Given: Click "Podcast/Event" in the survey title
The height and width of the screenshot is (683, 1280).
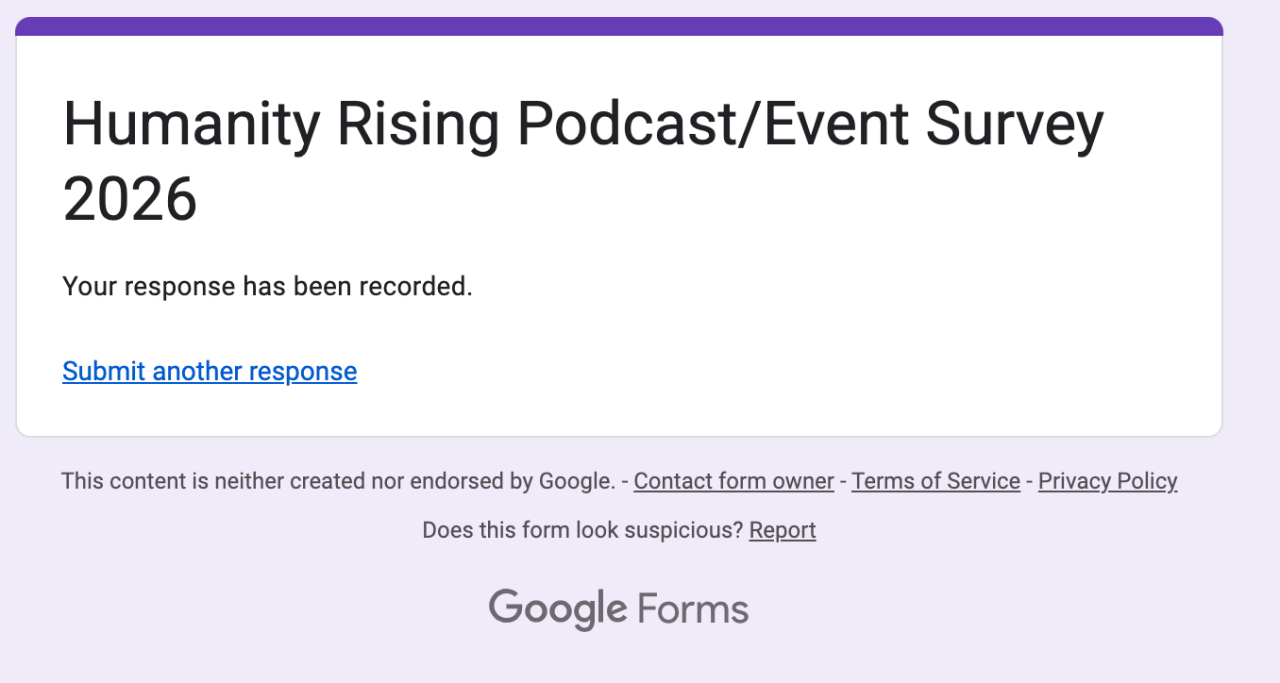Looking at the screenshot, I should (711, 124).
